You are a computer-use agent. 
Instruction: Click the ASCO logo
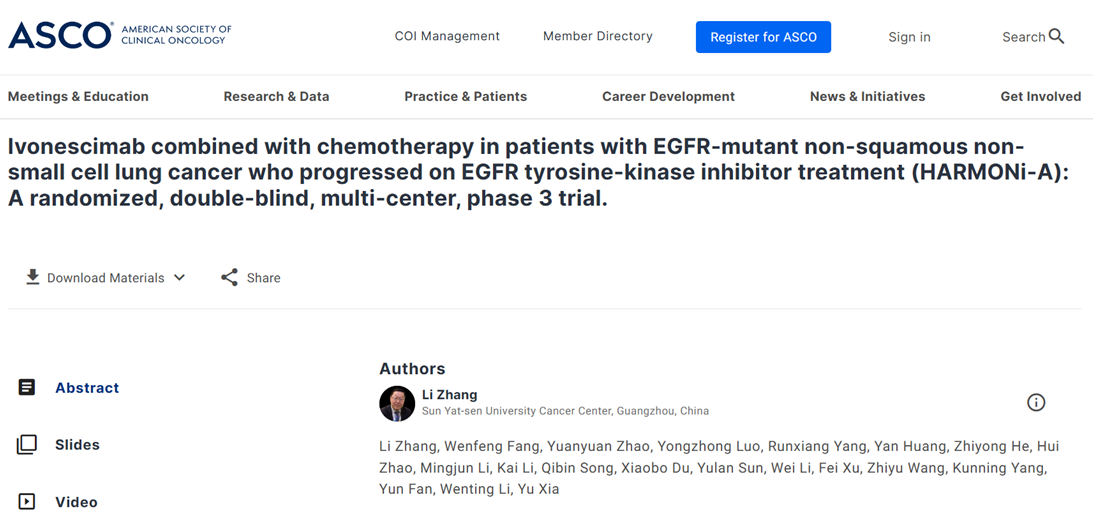(x=120, y=35)
